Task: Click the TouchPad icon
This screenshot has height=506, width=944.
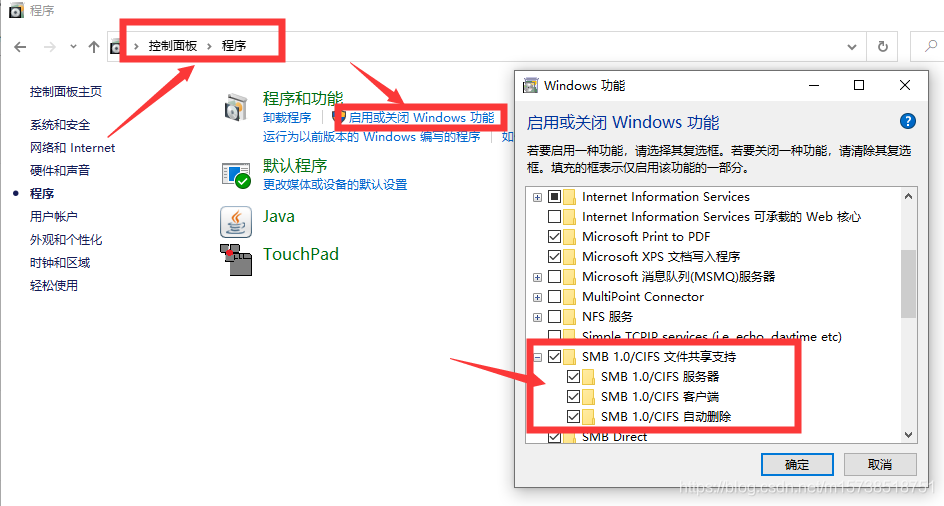Action: coord(235,260)
